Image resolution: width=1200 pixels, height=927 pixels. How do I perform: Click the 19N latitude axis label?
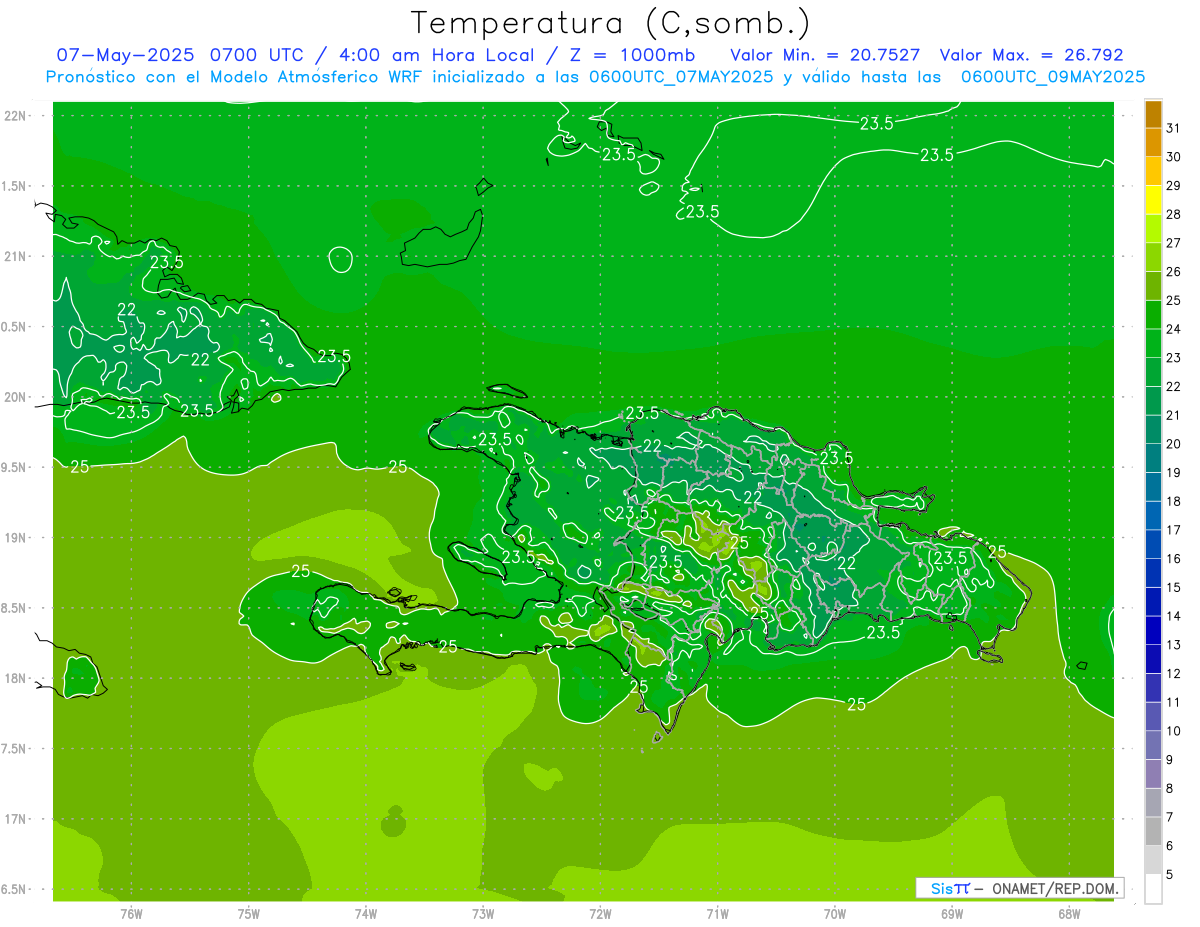pyautogui.click(x=15, y=538)
